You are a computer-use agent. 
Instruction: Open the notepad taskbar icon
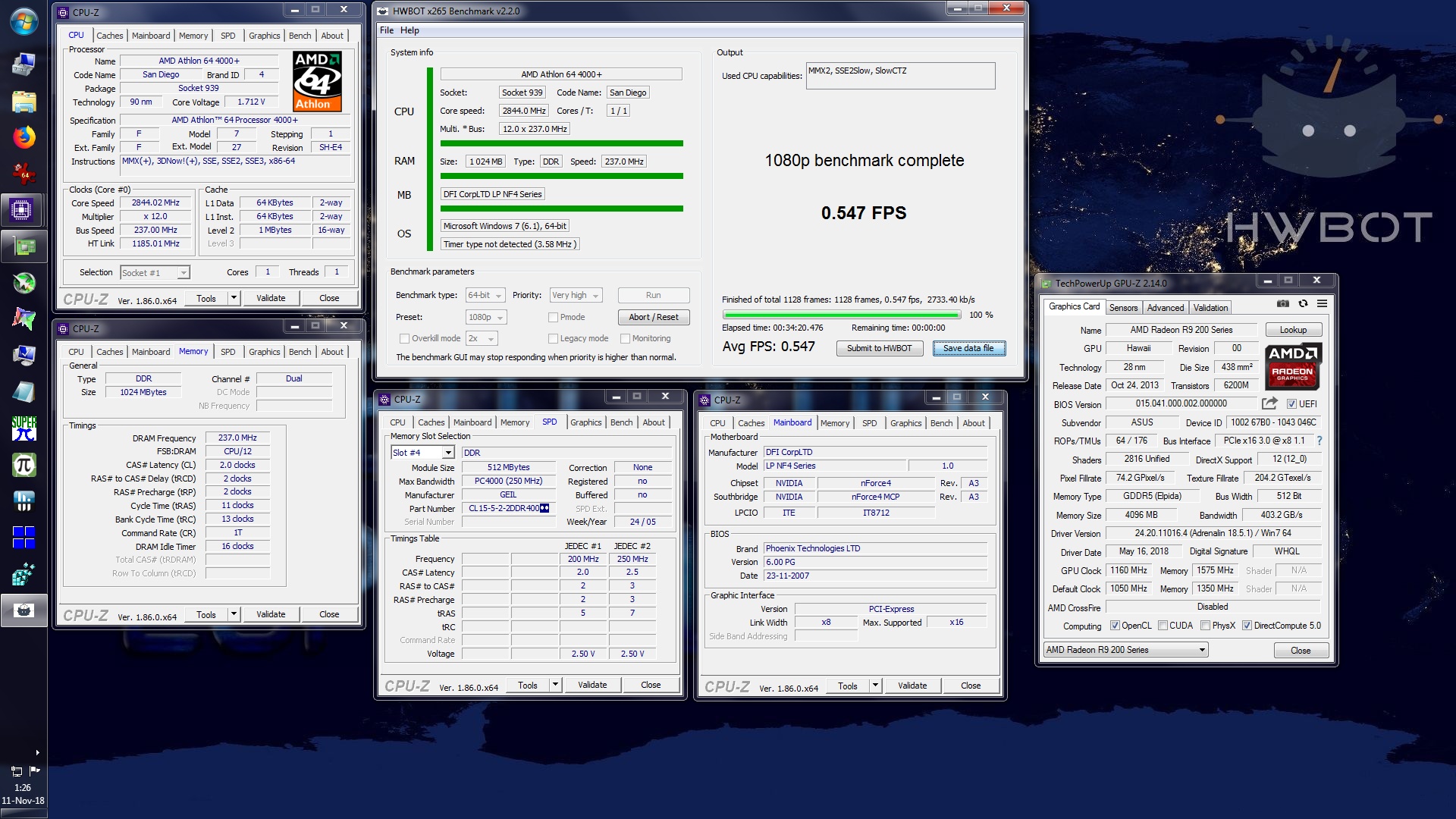[24, 392]
